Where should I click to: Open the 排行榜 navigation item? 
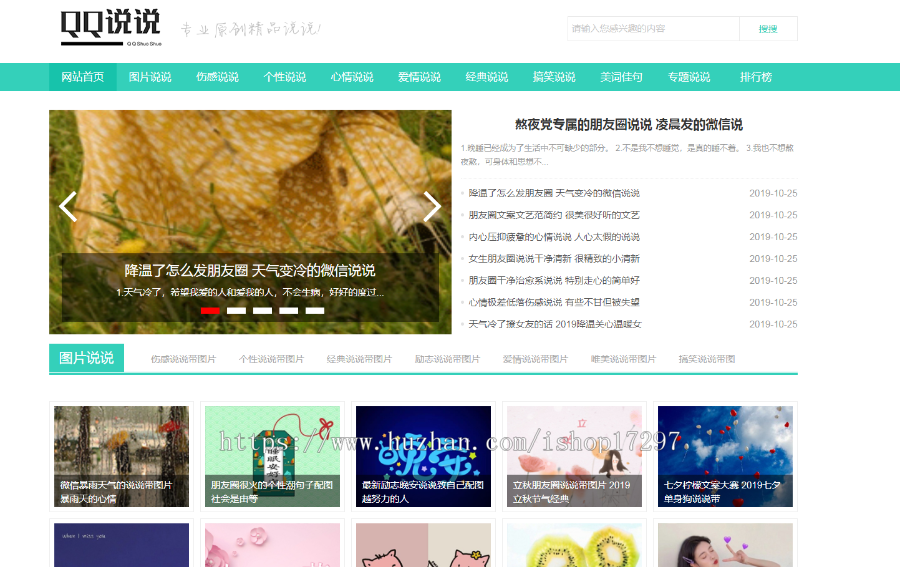[756, 77]
